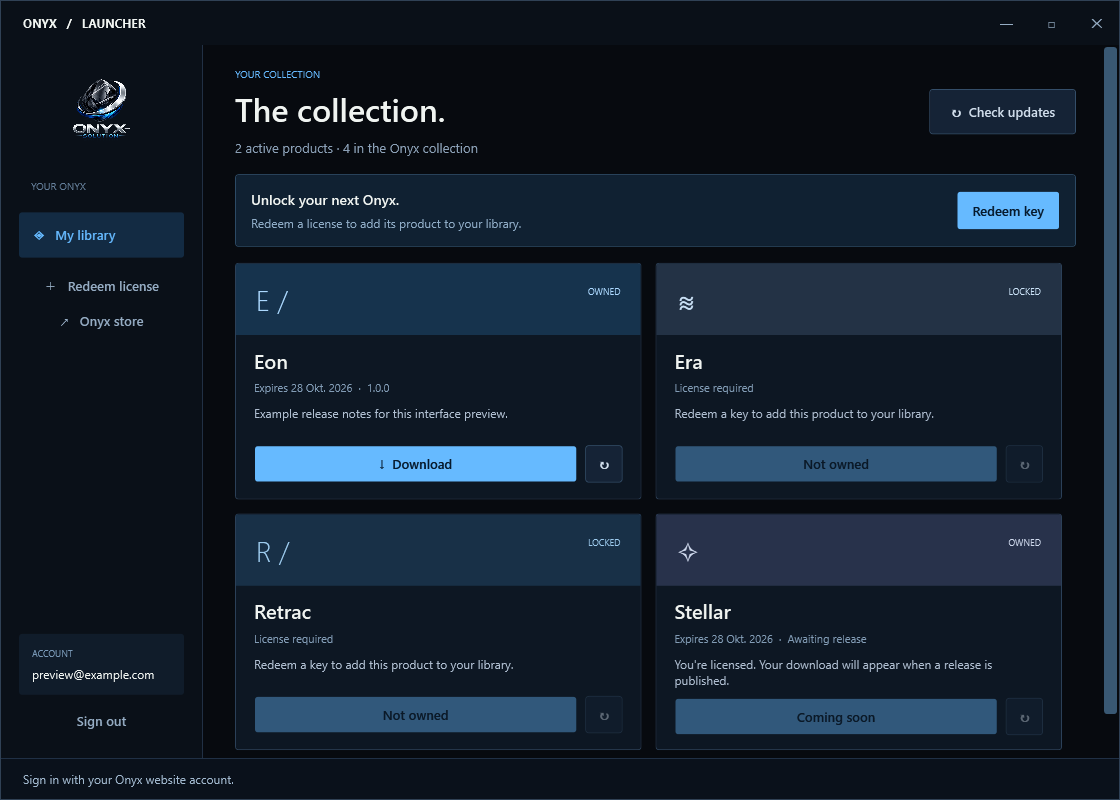Click the Eon product title
The height and width of the screenshot is (800, 1120).
pyautogui.click(x=271, y=362)
